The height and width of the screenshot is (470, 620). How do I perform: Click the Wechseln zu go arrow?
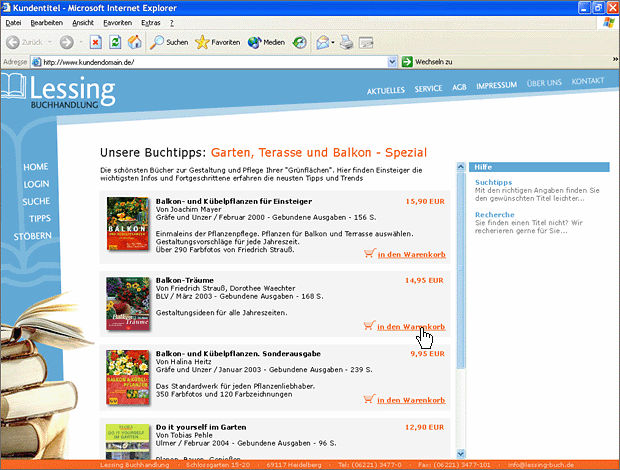407,62
